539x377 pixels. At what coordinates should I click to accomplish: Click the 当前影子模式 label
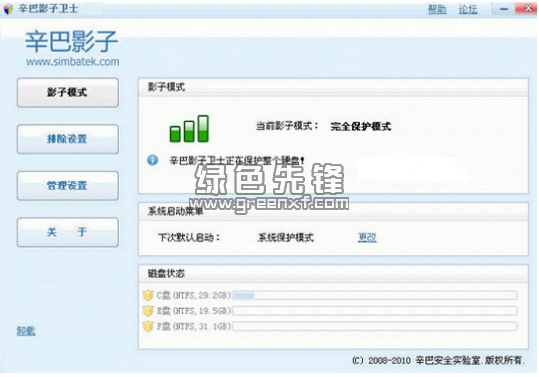pyautogui.click(x=287, y=126)
